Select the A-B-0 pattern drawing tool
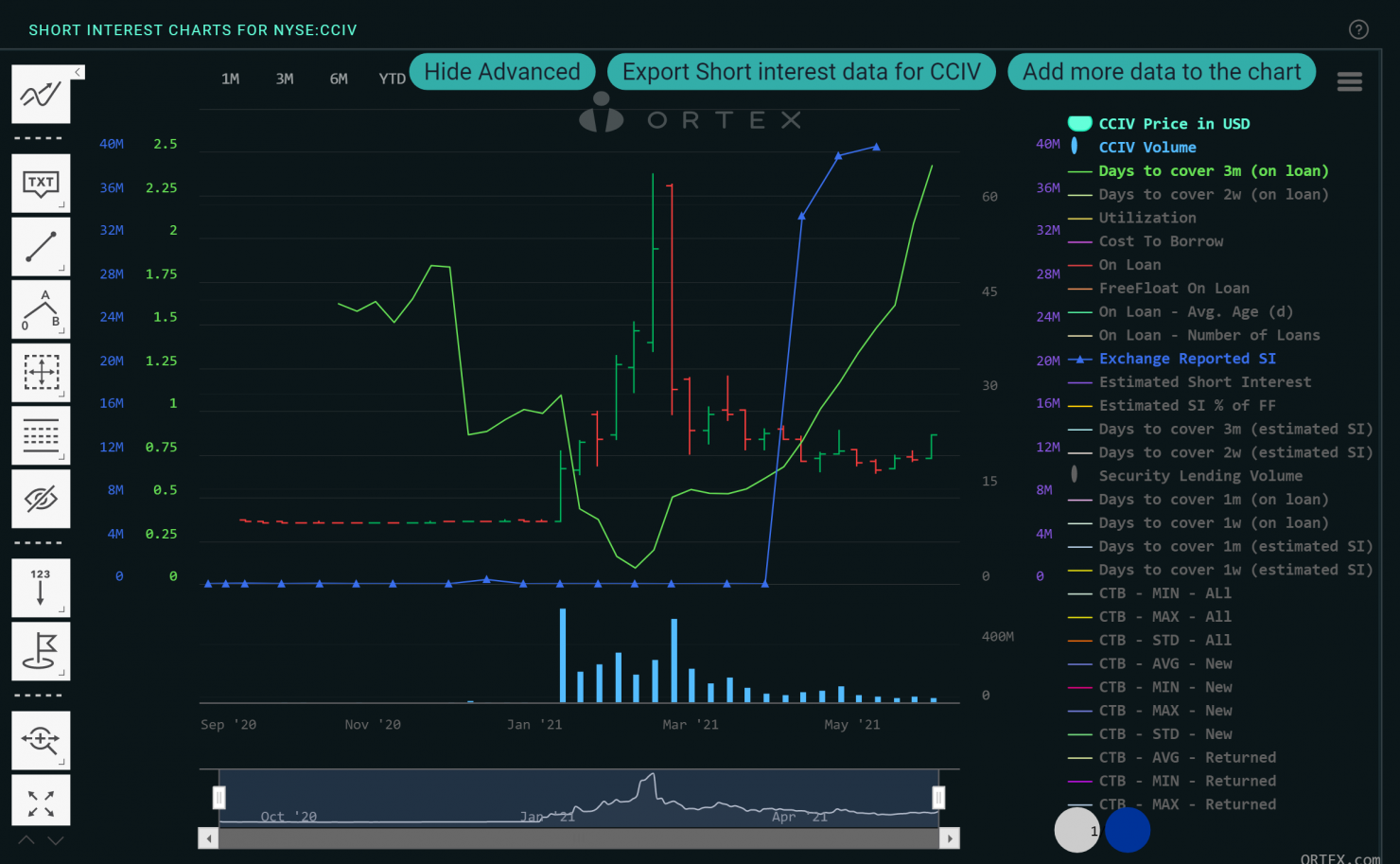1400x864 pixels. (41, 309)
